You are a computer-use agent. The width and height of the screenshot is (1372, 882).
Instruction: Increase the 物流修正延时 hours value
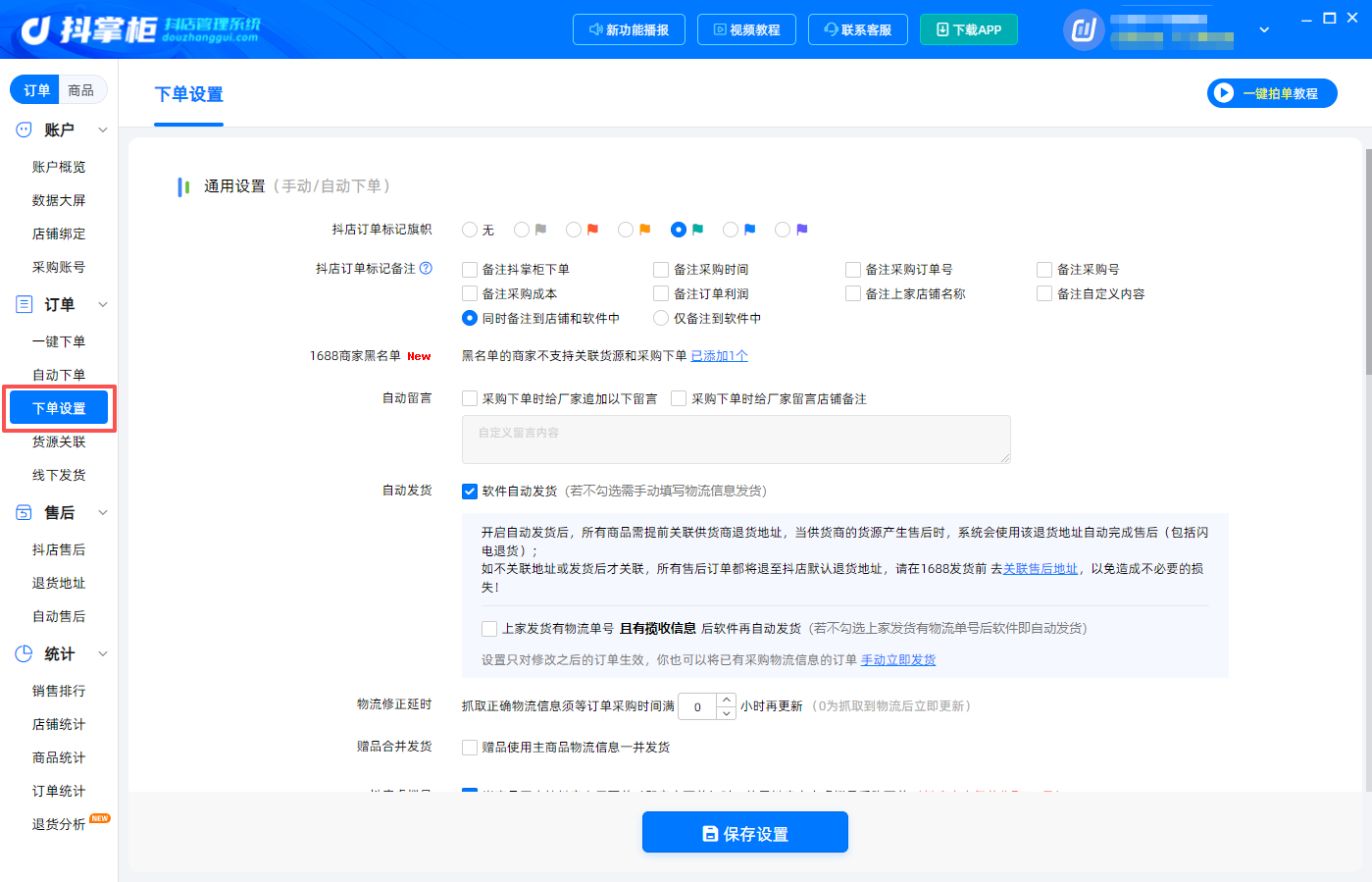(726, 700)
